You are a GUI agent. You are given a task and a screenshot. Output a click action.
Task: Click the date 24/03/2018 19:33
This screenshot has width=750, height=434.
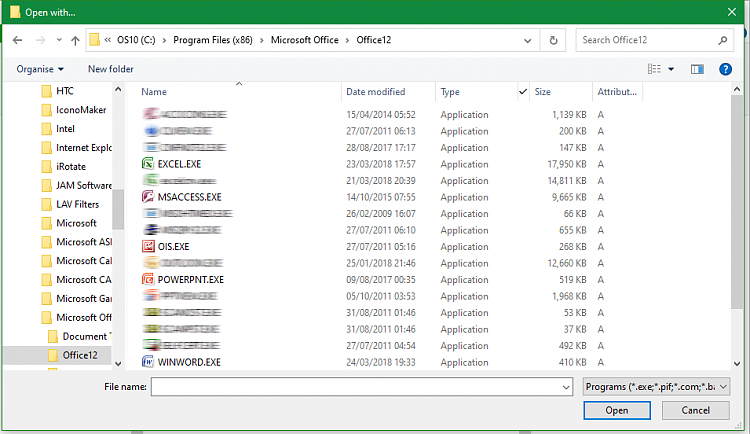coord(381,362)
